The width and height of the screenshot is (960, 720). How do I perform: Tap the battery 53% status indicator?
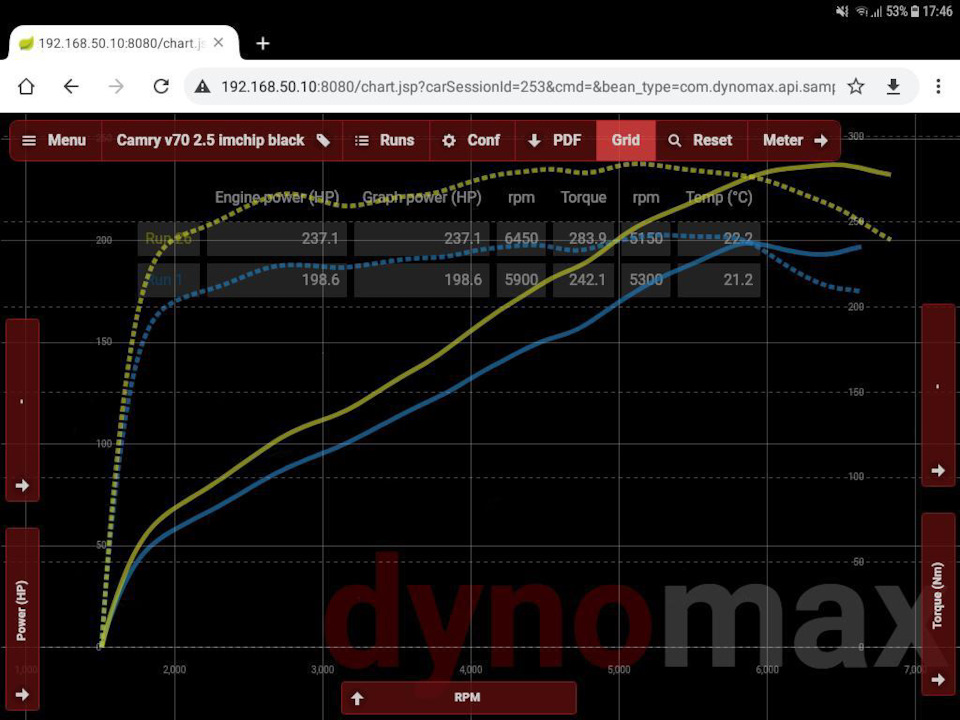902,11
